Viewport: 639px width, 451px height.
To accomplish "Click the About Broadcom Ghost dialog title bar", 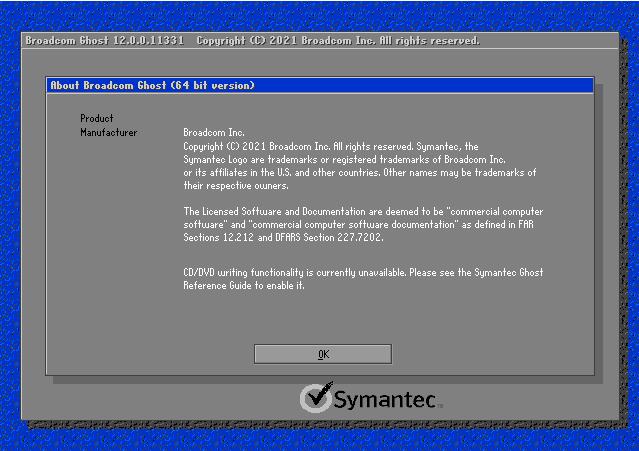I will click(x=320, y=86).
